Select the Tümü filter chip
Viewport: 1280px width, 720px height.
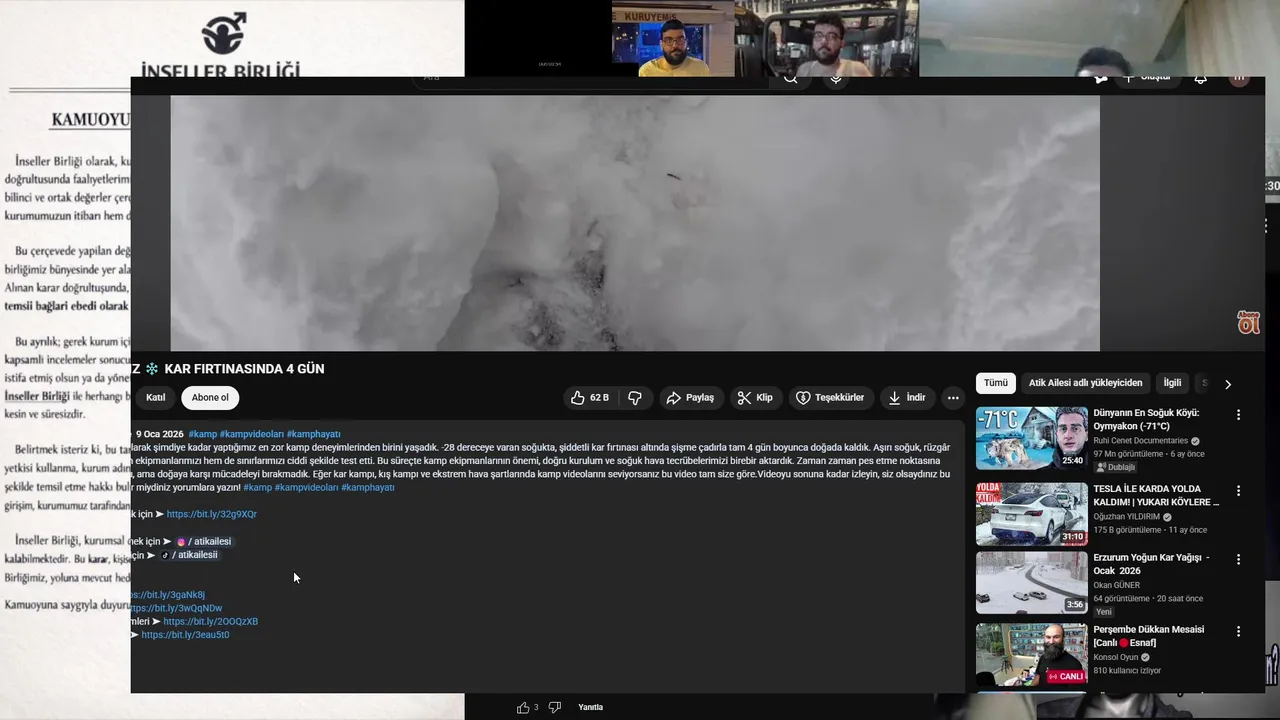996,383
